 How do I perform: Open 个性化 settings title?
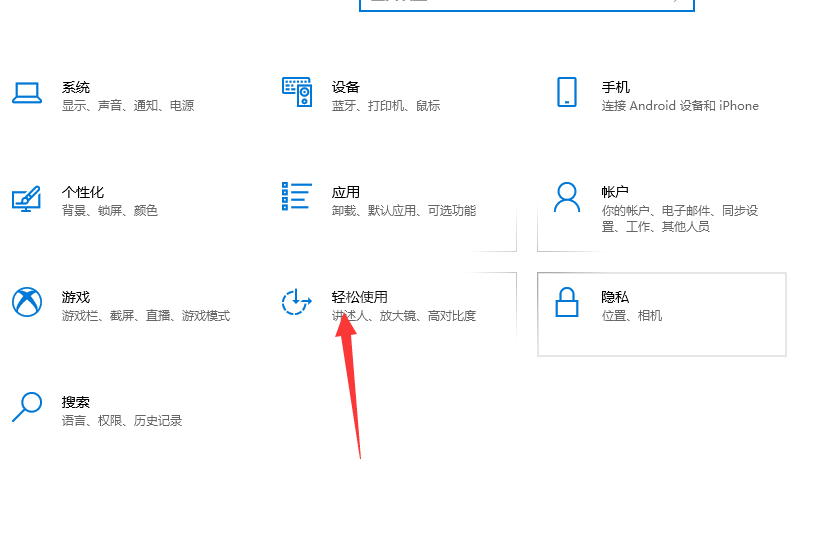(x=83, y=192)
